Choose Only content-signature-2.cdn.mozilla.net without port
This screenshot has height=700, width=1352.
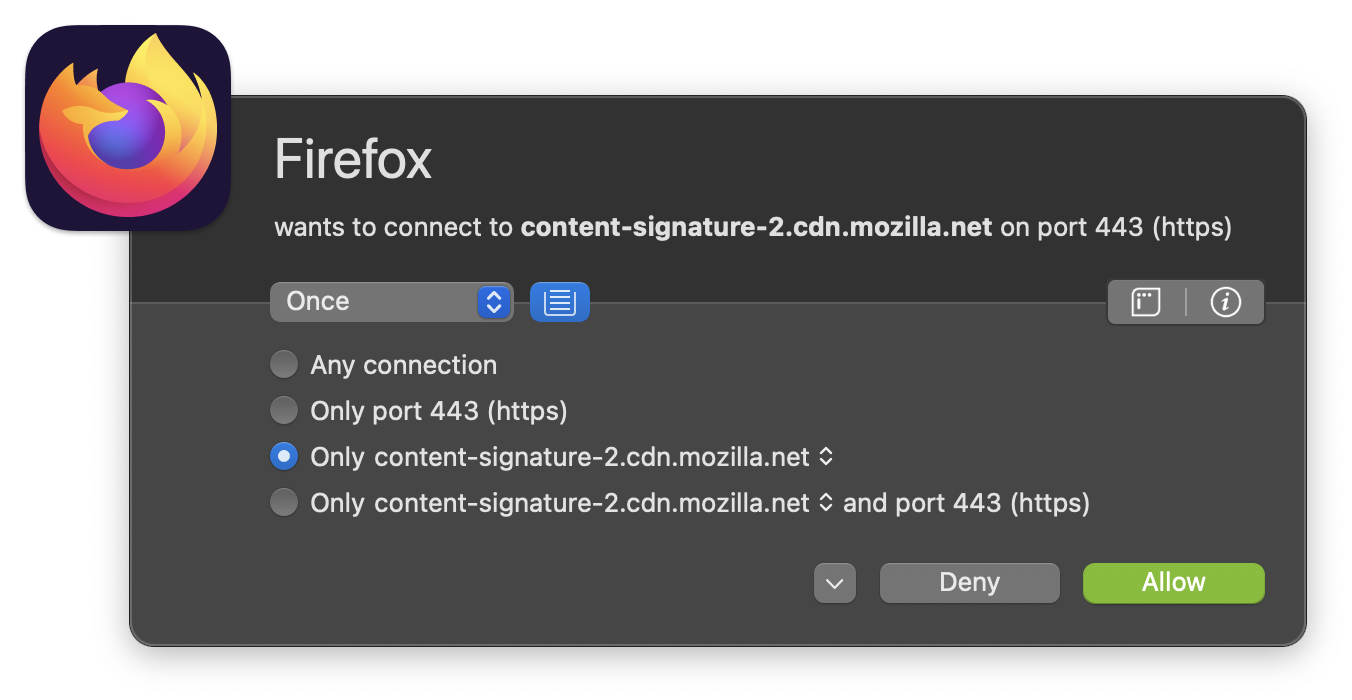click(284, 457)
